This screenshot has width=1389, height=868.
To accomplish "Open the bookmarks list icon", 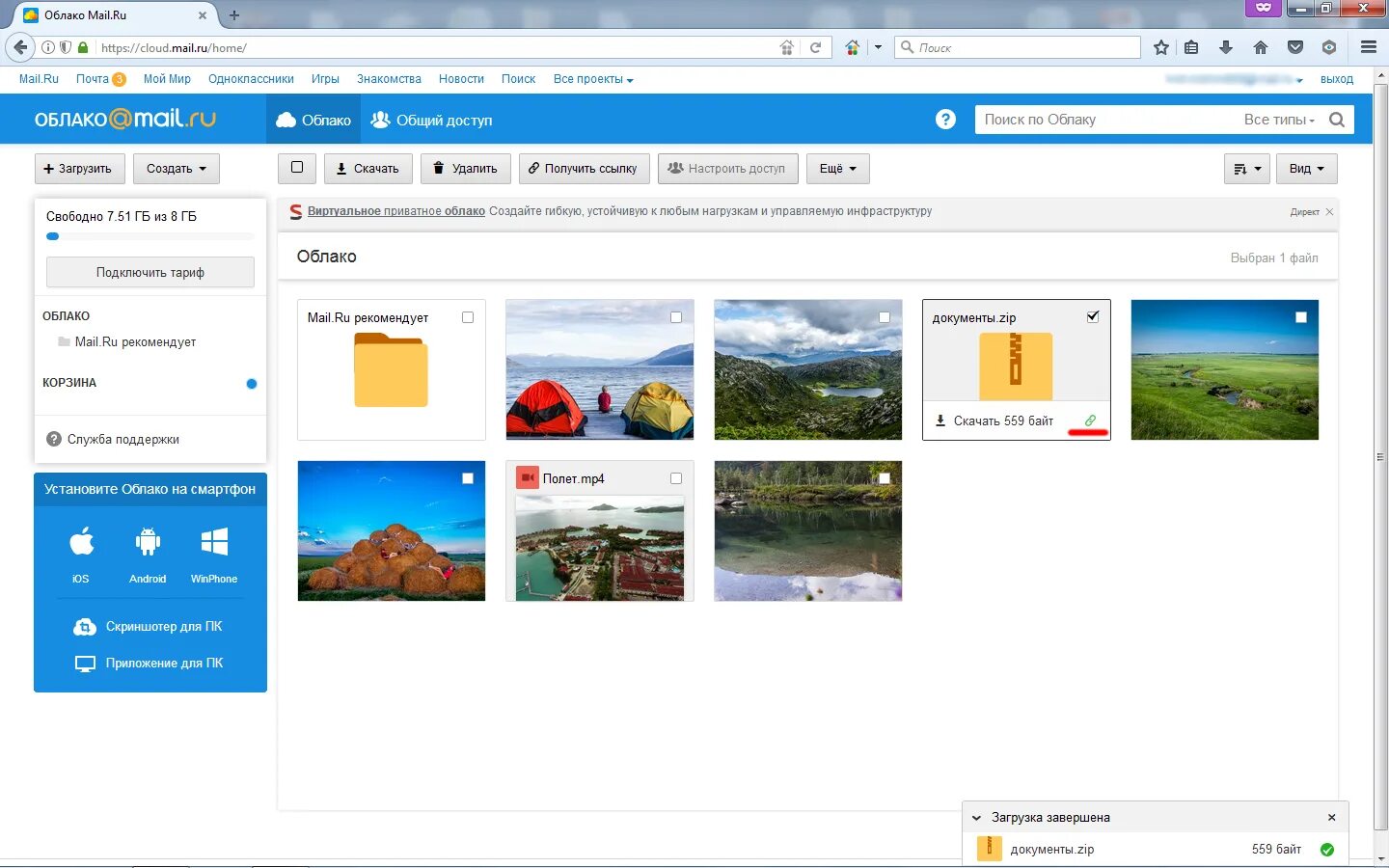I will (1192, 47).
